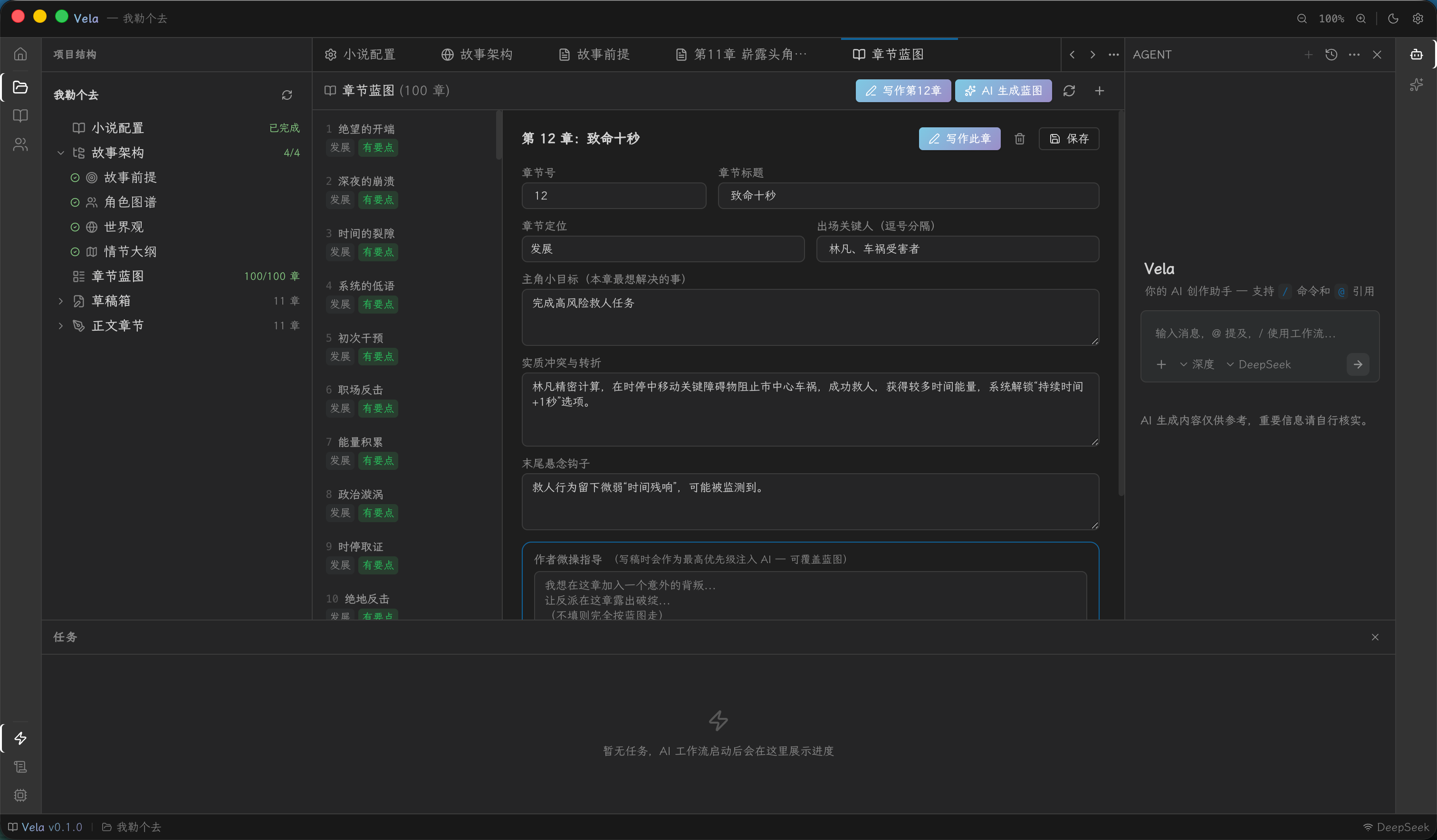Click chat history clock icon in AGENT panel

1332,54
